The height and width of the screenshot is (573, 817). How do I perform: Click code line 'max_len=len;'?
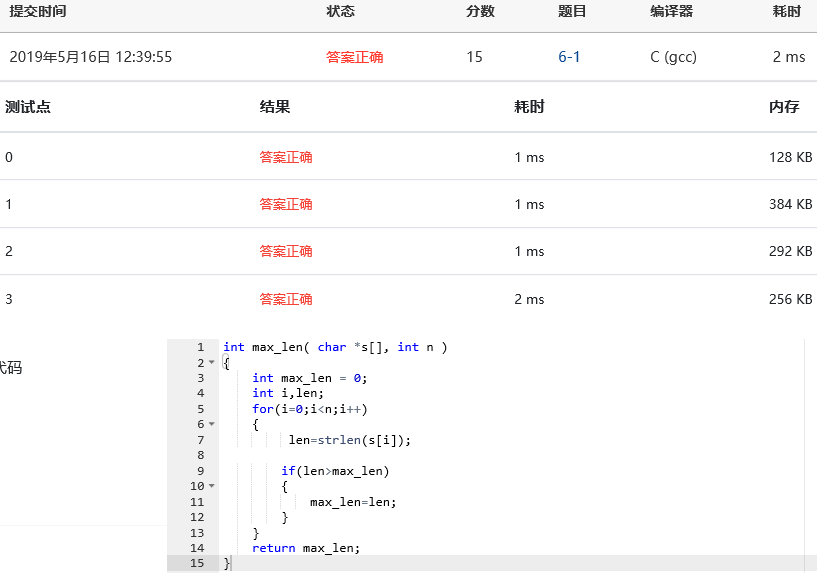353,502
